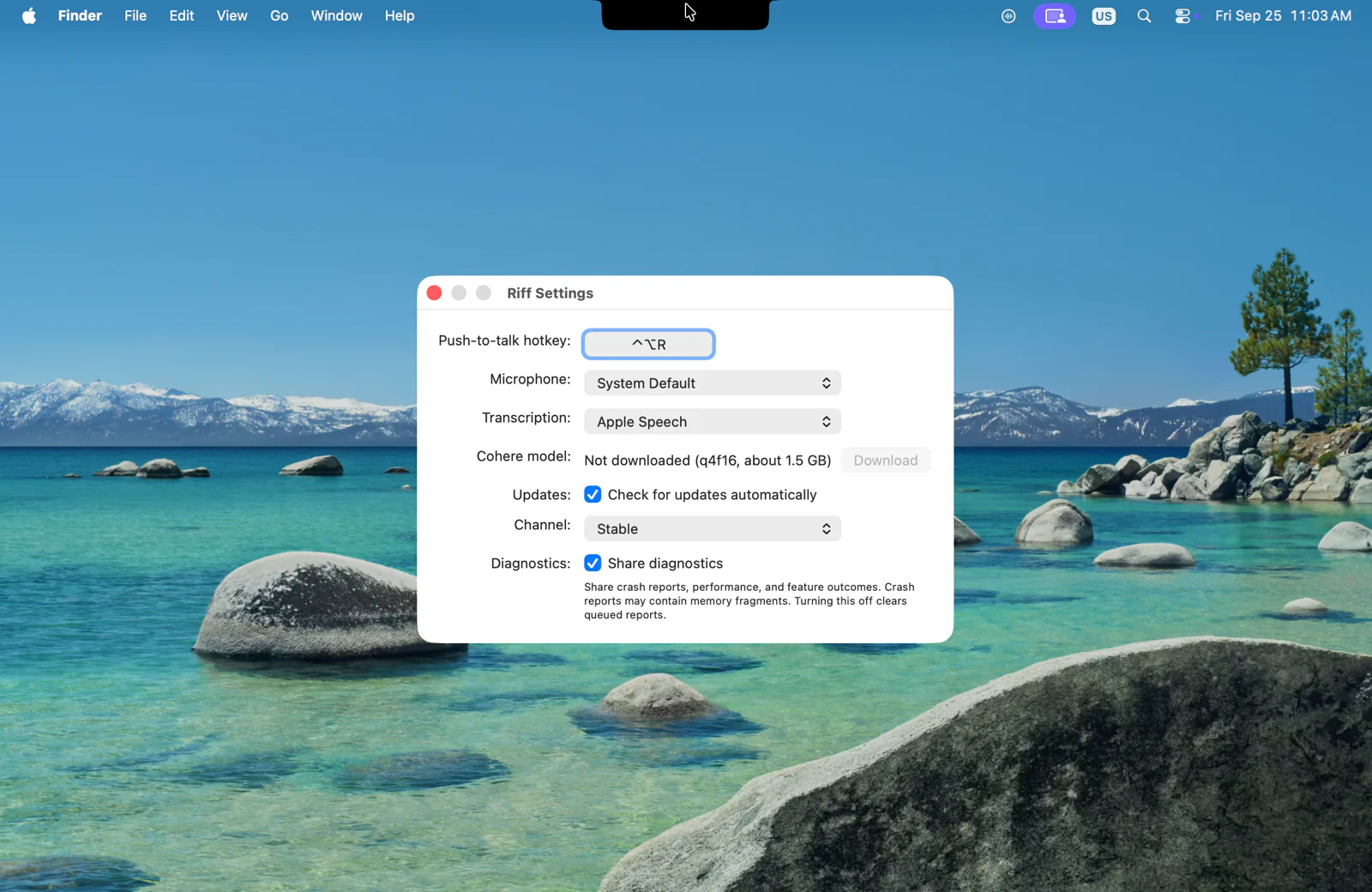Click the Microphone label
Image resolution: width=1372 pixels, height=892 pixels.
(530, 379)
